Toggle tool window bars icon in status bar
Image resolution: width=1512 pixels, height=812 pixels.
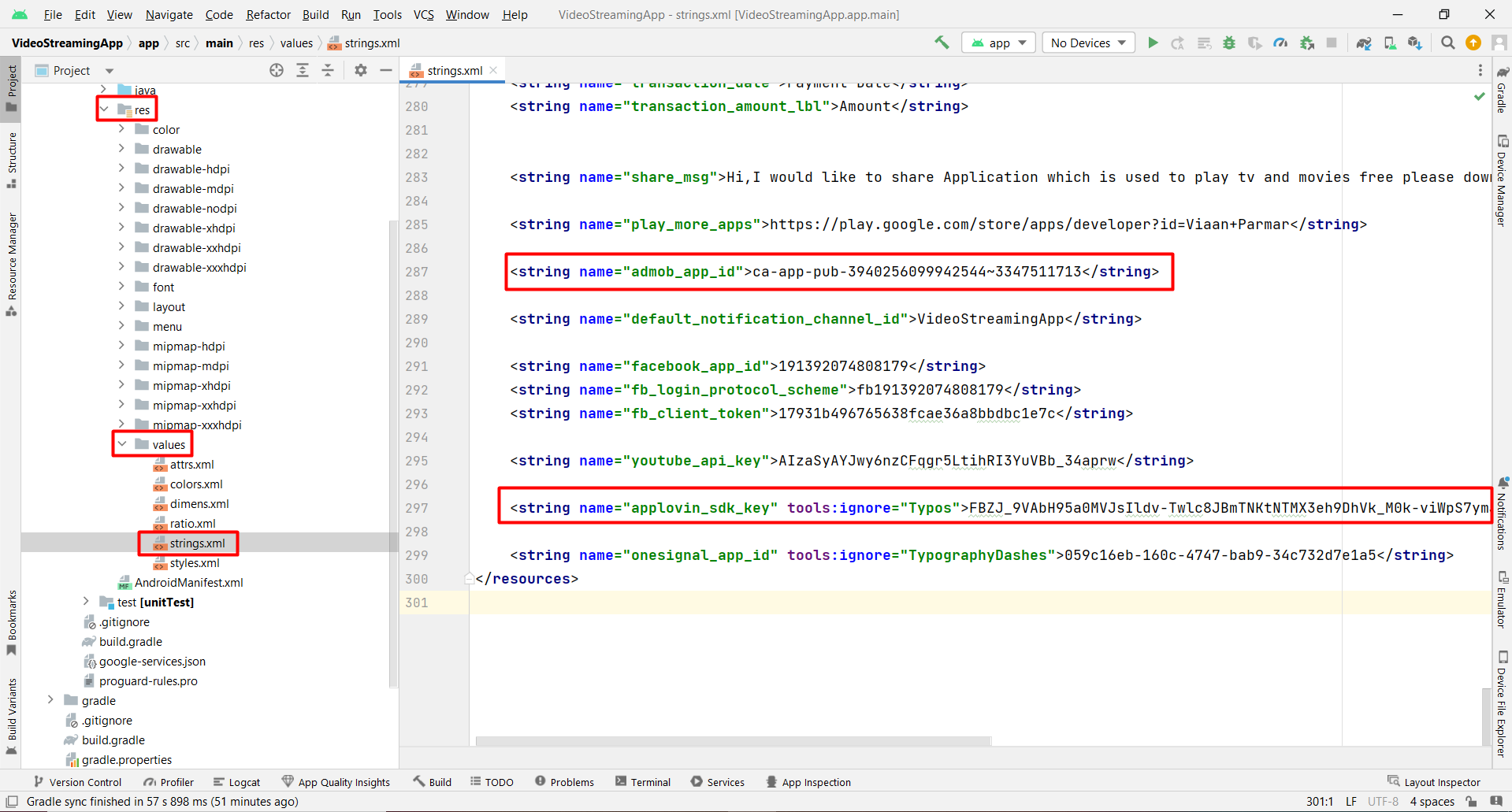(12, 802)
